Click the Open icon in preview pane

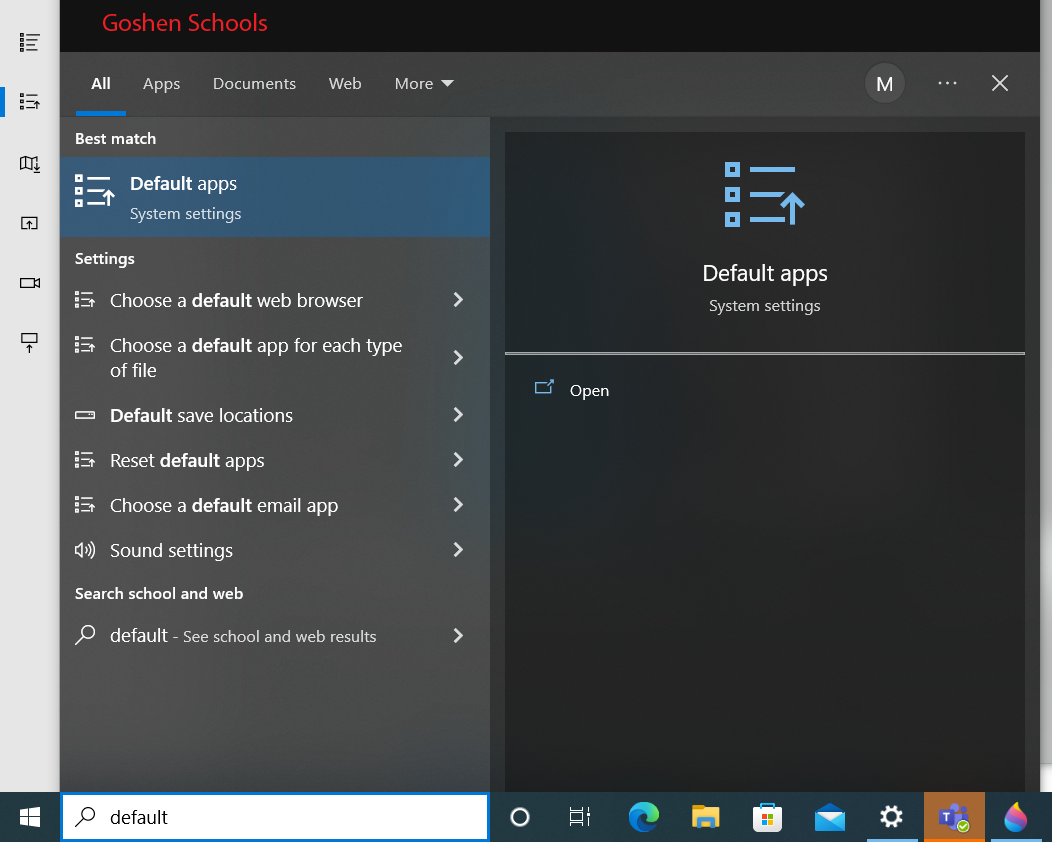(544, 387)
